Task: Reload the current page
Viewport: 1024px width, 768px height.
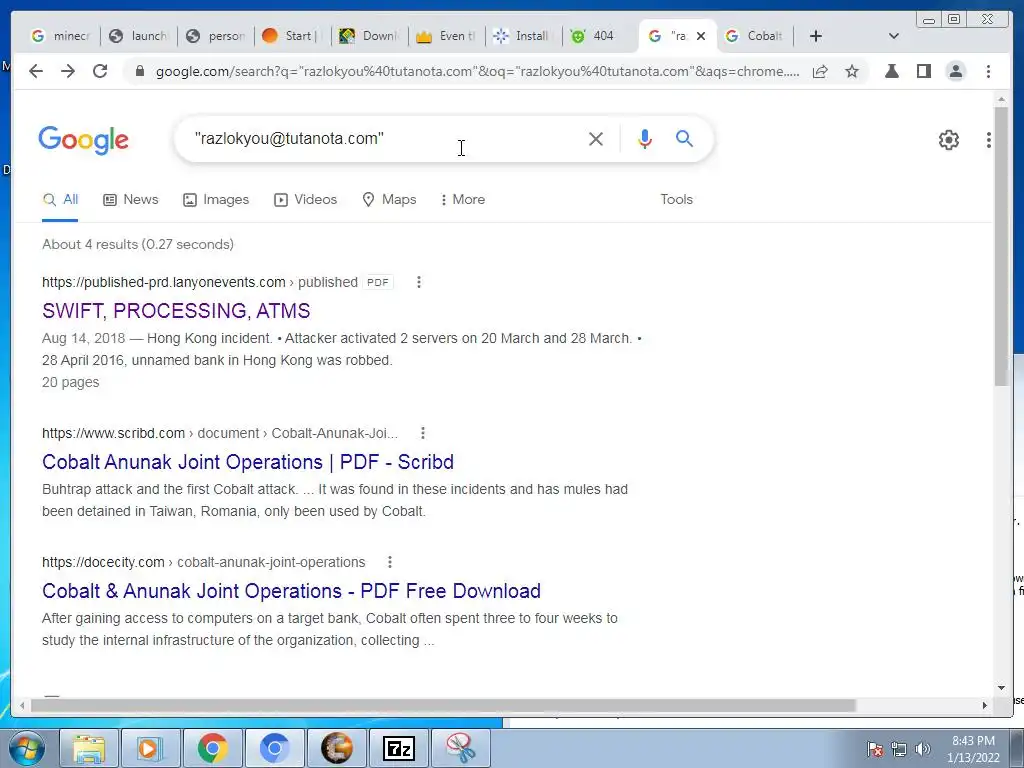Action: tap(100, 71)
